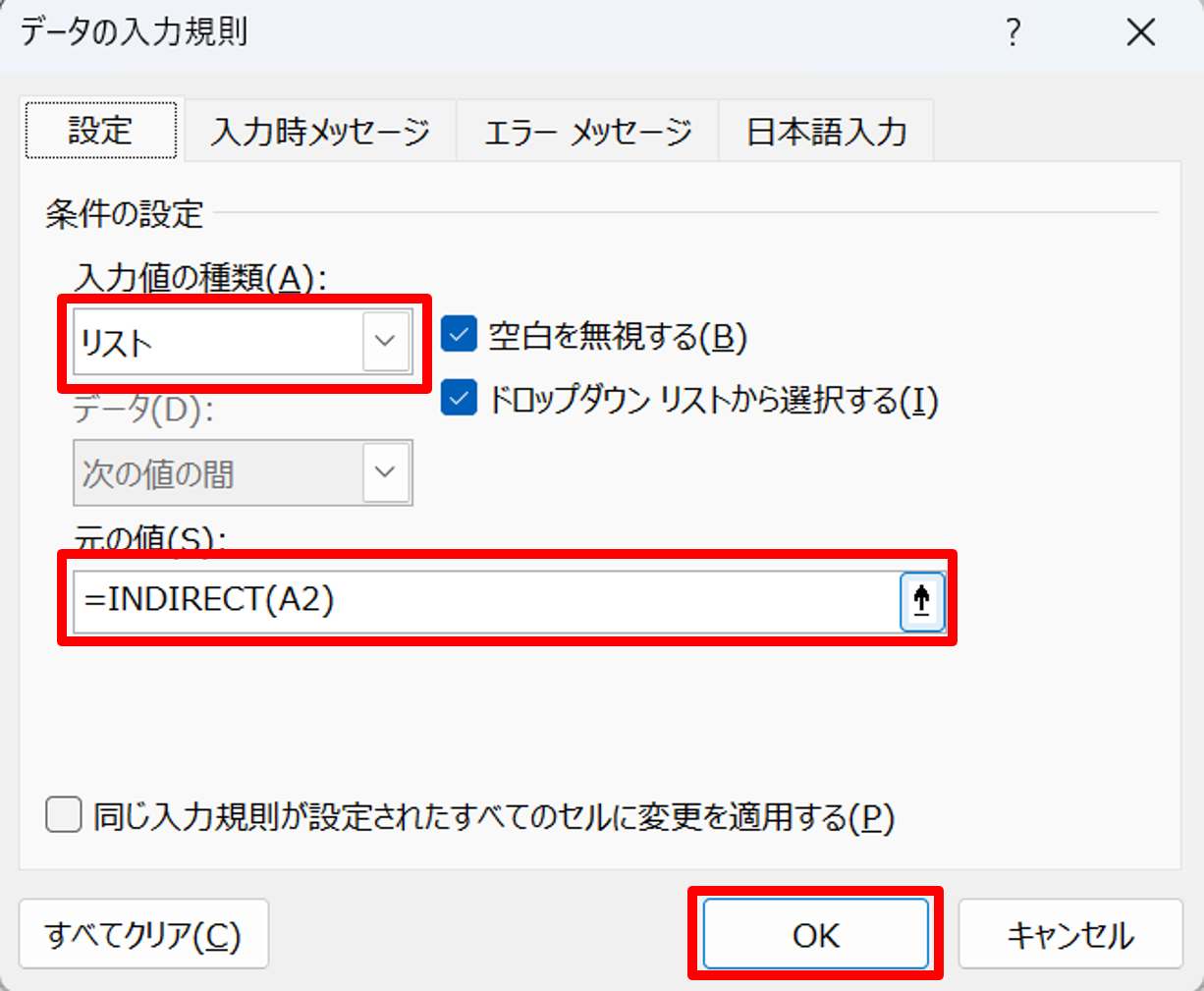1204x991 pixels.
Task: Switch to the 設定 tab
Action: pyautogui.click(x=100, y=131)
